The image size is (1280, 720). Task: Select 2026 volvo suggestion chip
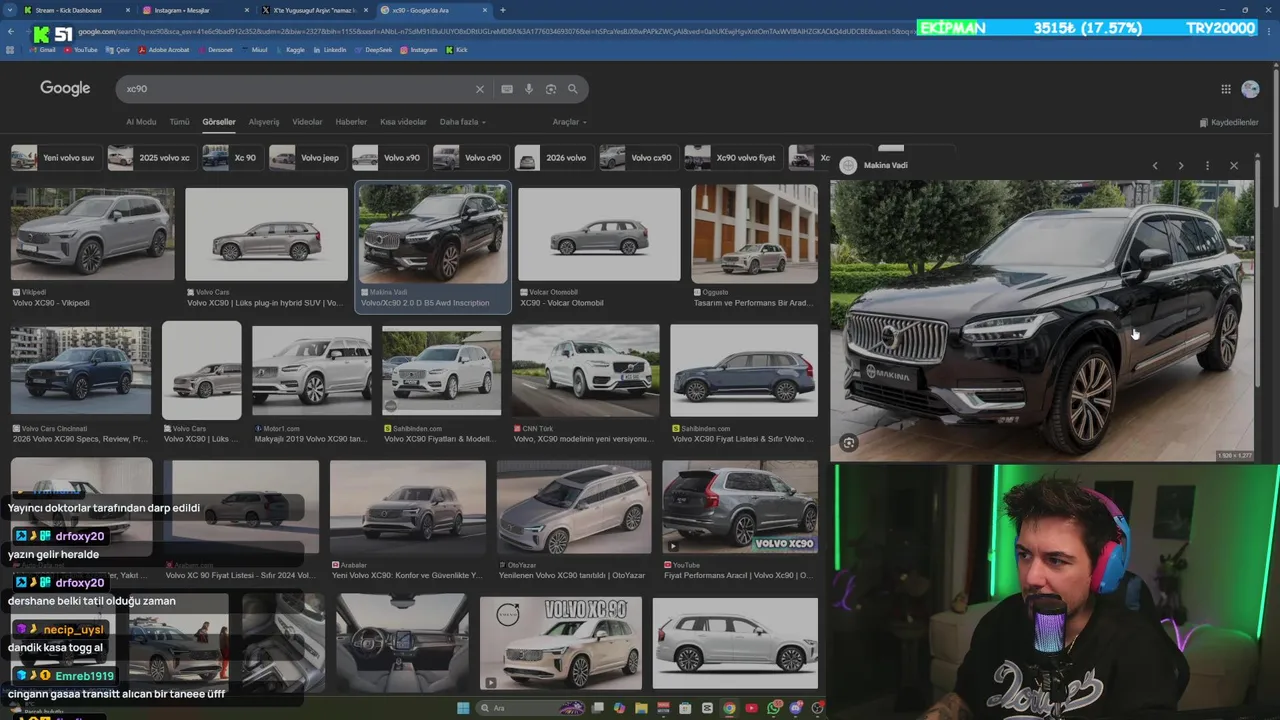(x=553, y=158)
